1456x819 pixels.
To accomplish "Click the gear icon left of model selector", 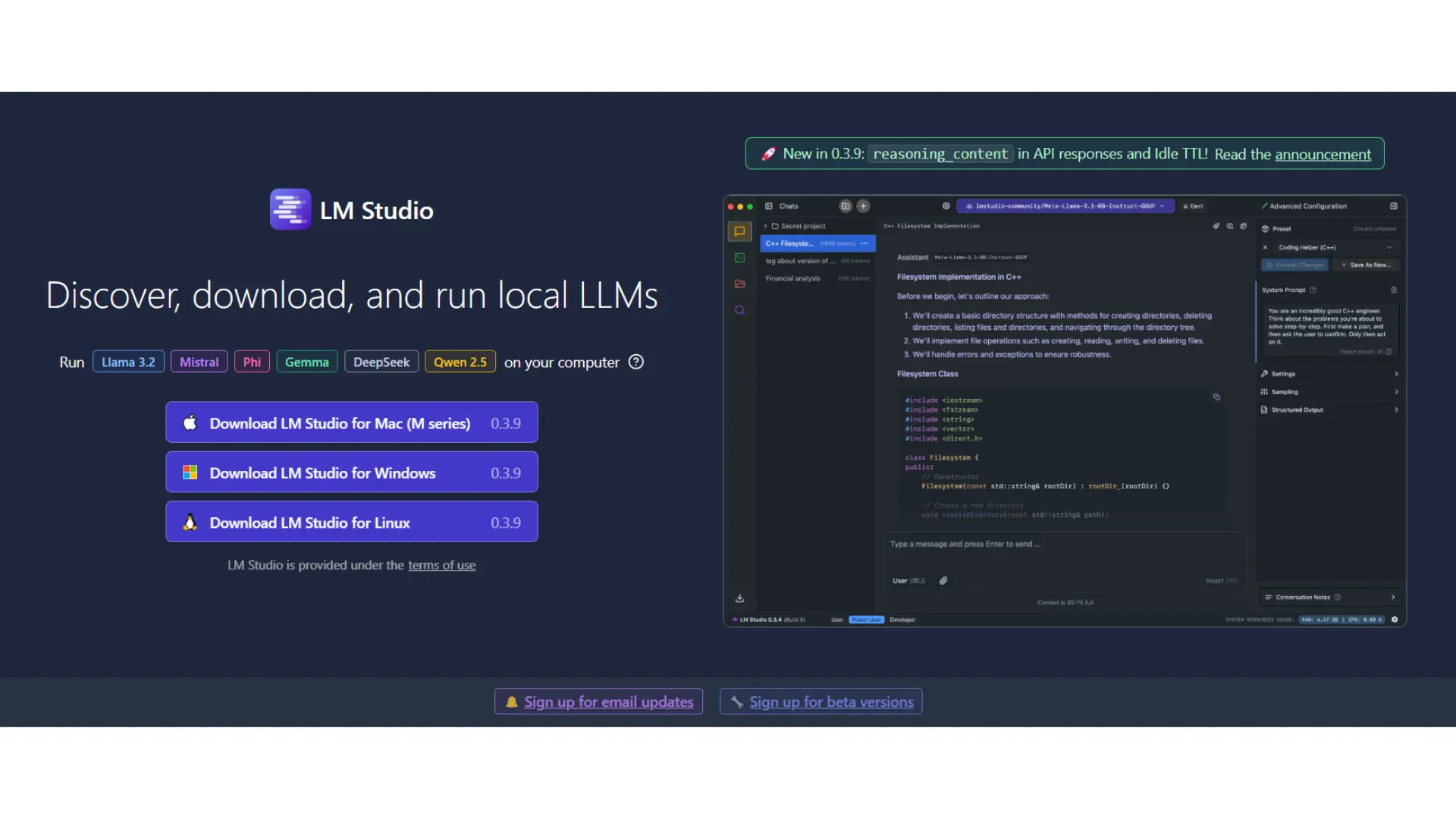I will click(x=946, y=206).
